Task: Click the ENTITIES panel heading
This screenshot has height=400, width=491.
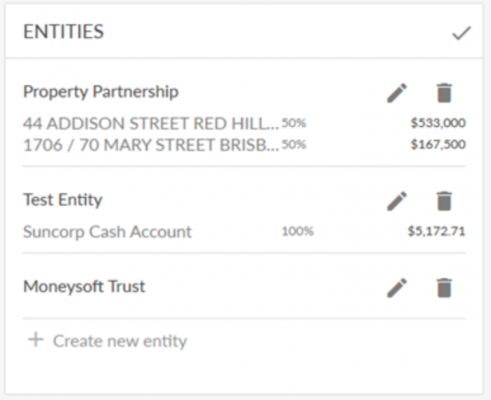Action: click(63, 32)
